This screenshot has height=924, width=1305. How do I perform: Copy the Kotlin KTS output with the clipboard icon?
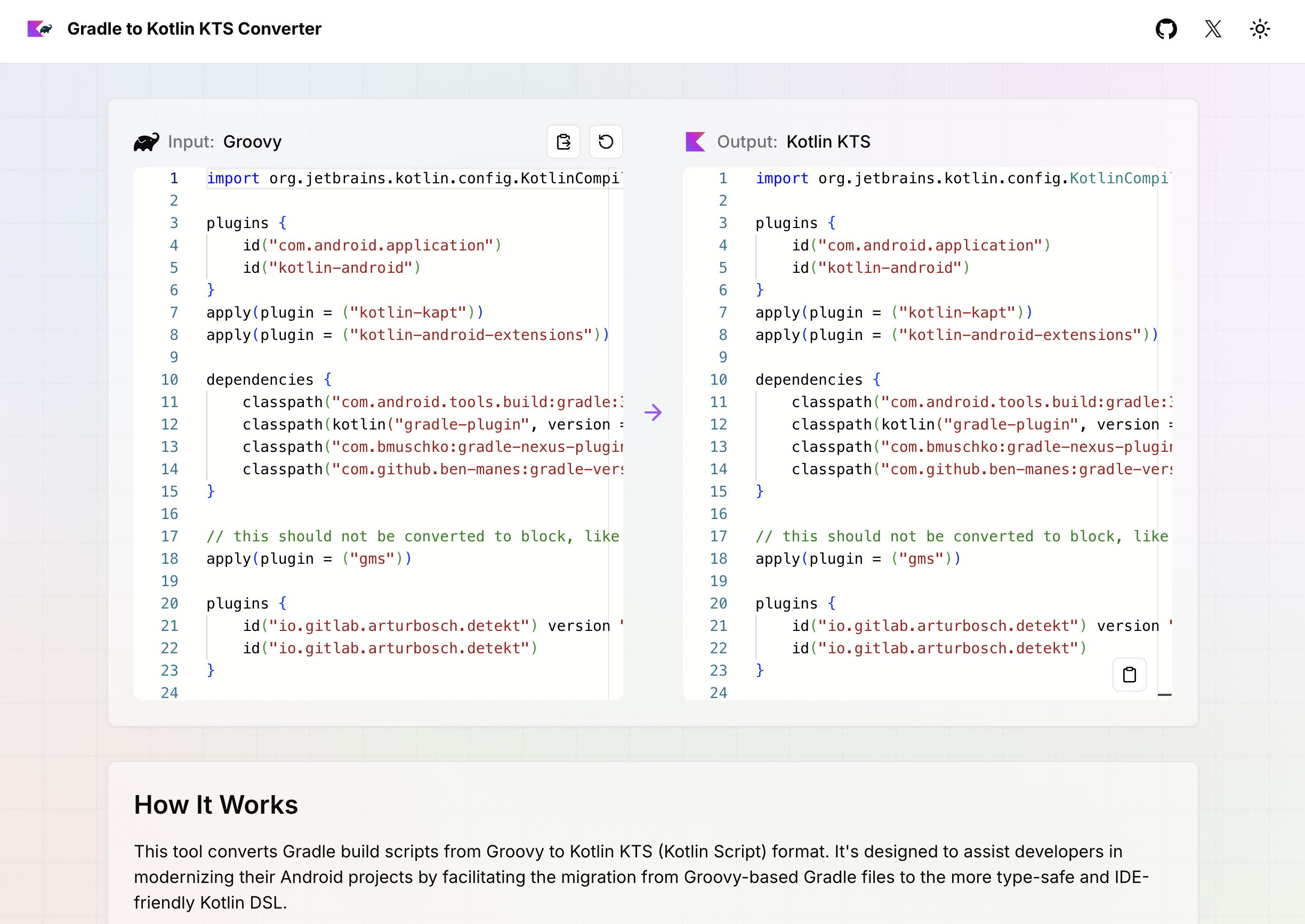click(x=1129, y=675)
